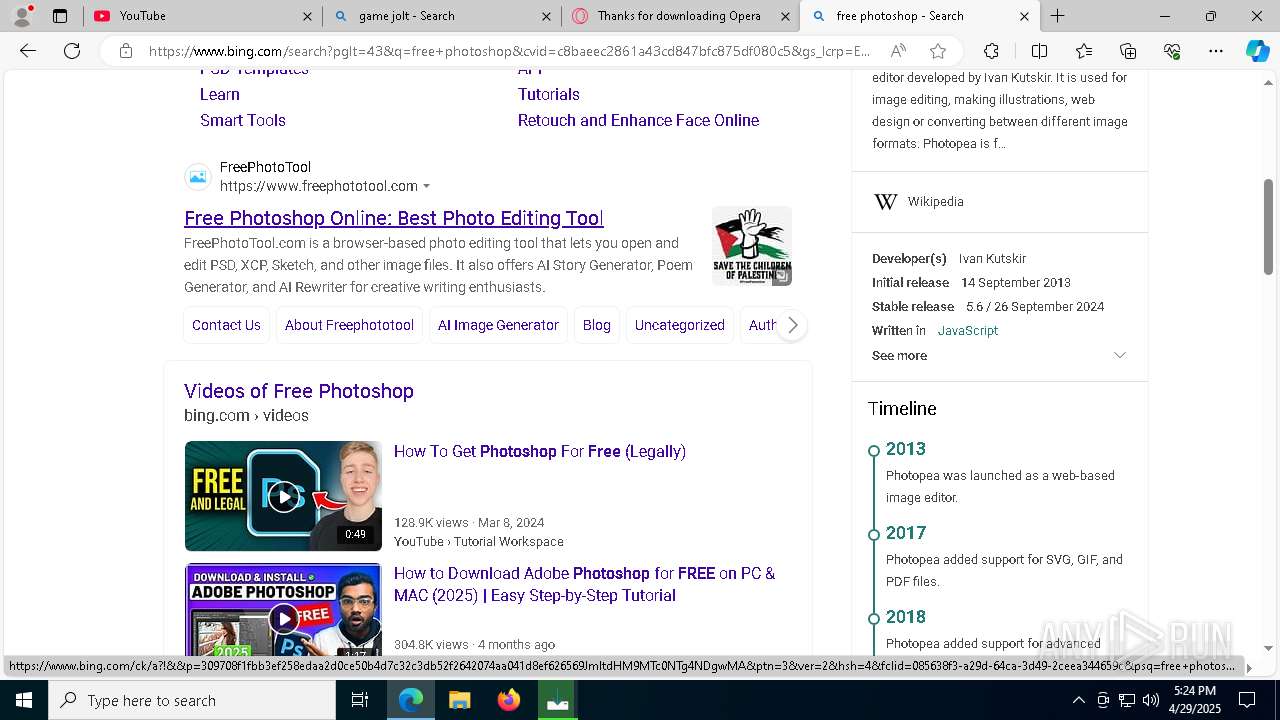Open Read aloud icon in address bar
The width and height of the screenshot is (1280, 720).
(x=898, y=51)
